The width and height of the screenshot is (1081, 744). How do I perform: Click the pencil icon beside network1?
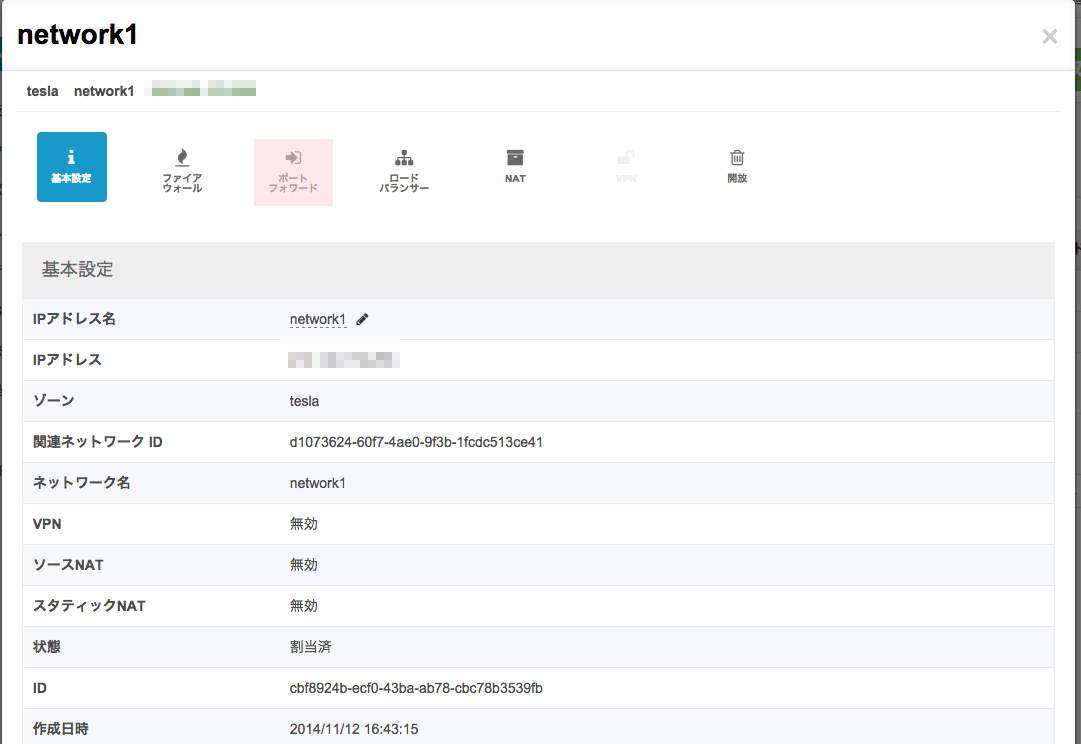pyautogui.click(x=362, y=318)
